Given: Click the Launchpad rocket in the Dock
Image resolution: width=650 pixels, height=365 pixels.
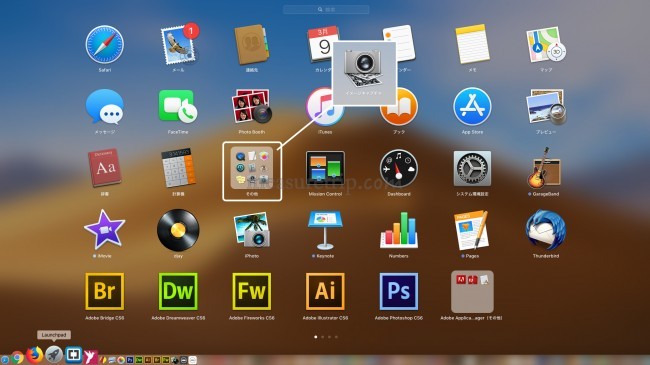Looking at the screenshot, I should (54, 355).
